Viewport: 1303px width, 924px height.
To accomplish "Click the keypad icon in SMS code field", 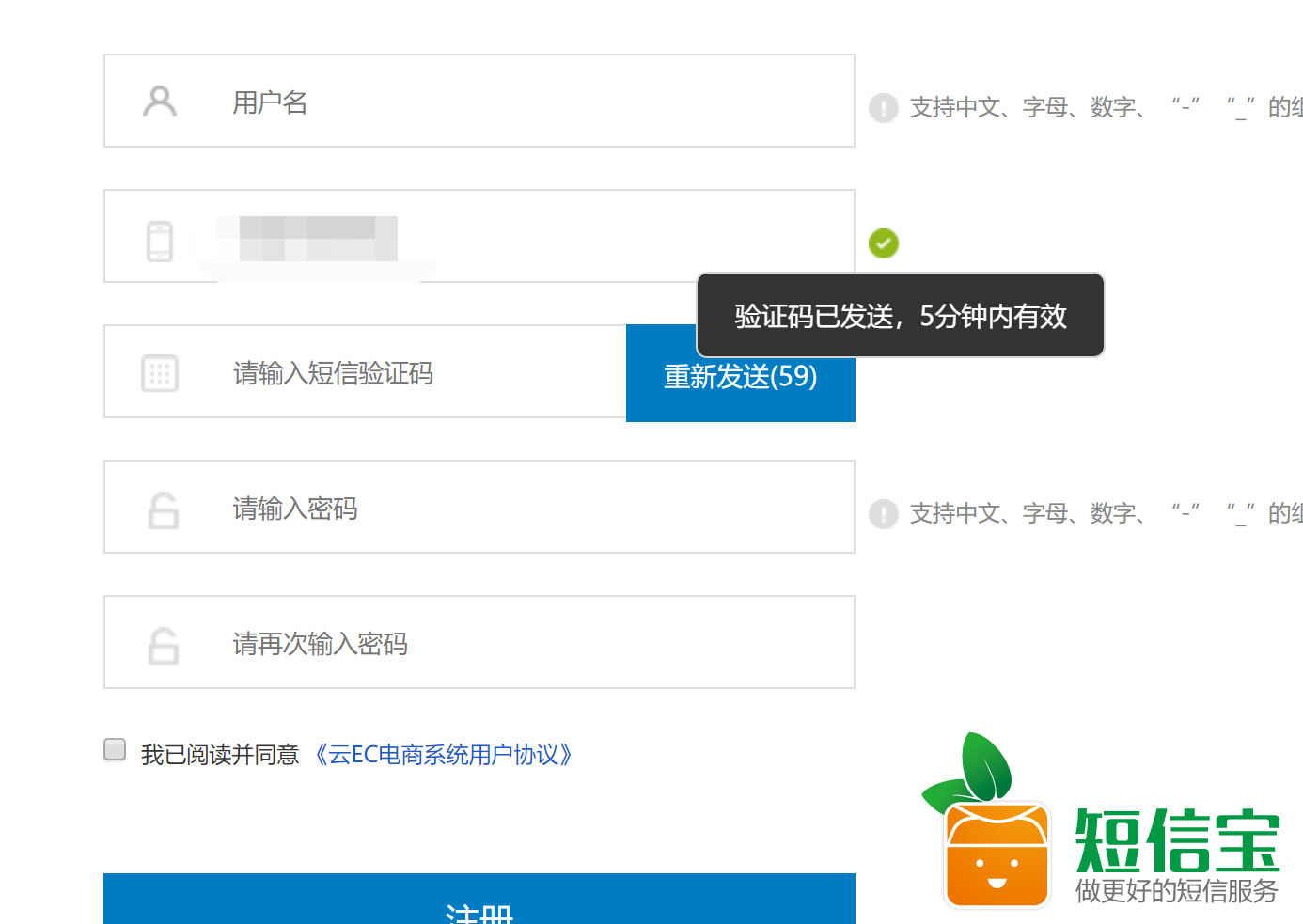I will tap(160, 373).
